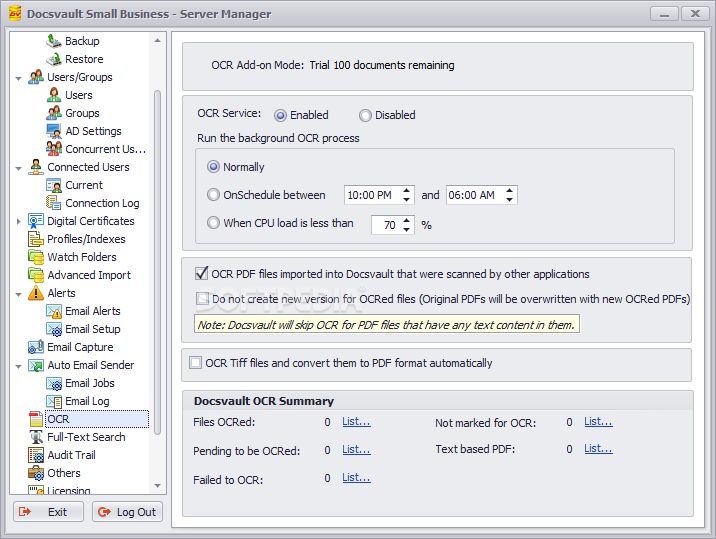Screen dimensions: 716x539
Task: Increase the 10:00 PM start time
Action: point(406,190)
